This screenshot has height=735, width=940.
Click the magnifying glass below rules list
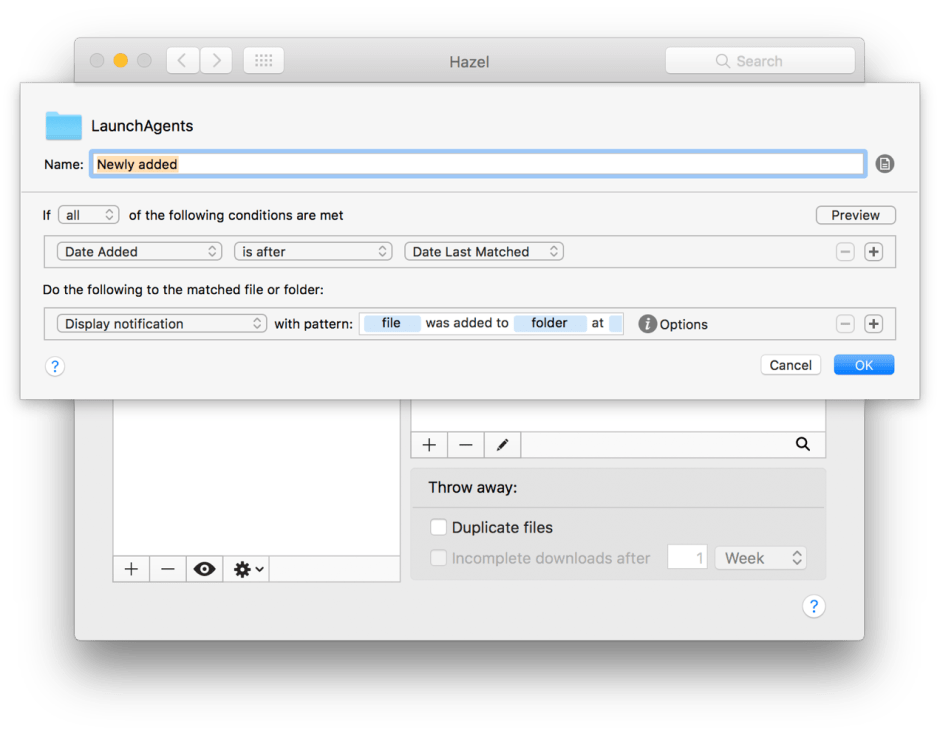[802, 445]
